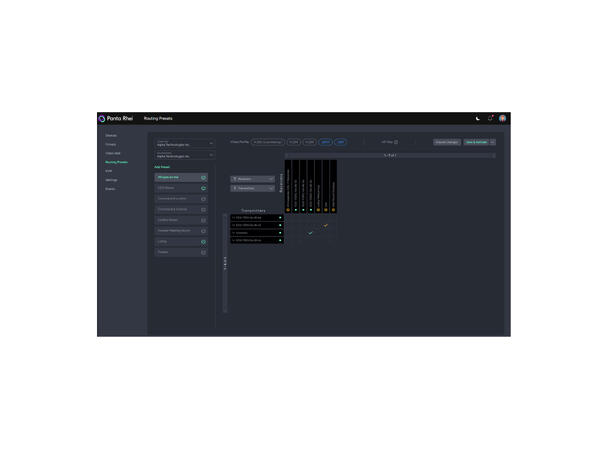
Task: Open the dropdown arrow beside Save & Activate
Action: pyautogui.click(x=493, y=142)
